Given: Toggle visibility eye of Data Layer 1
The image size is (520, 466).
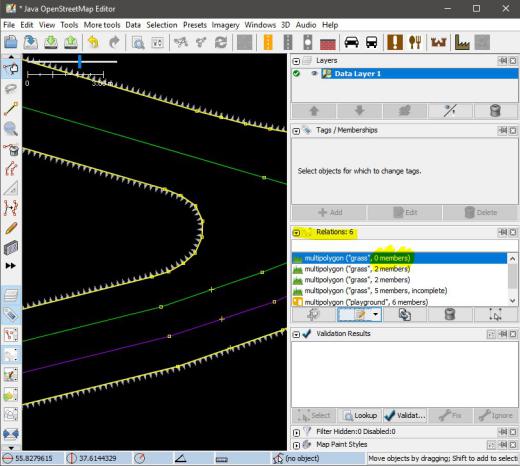Looking at the screenshot, I should coord(314,73).
